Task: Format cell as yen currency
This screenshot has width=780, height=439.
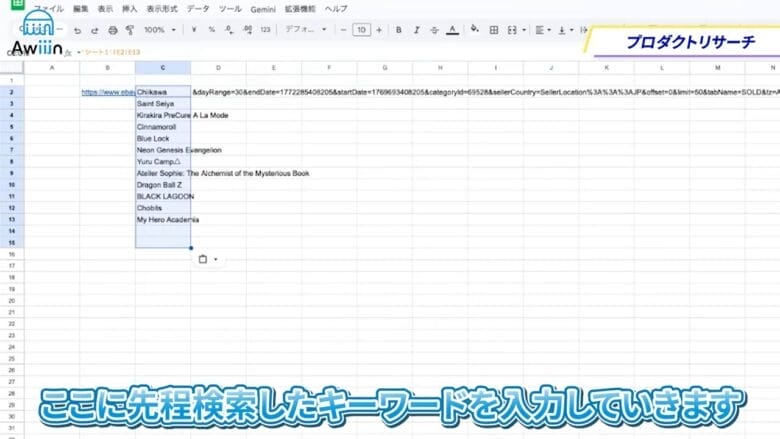Action: pyautogui.click(x=194, y=30)
